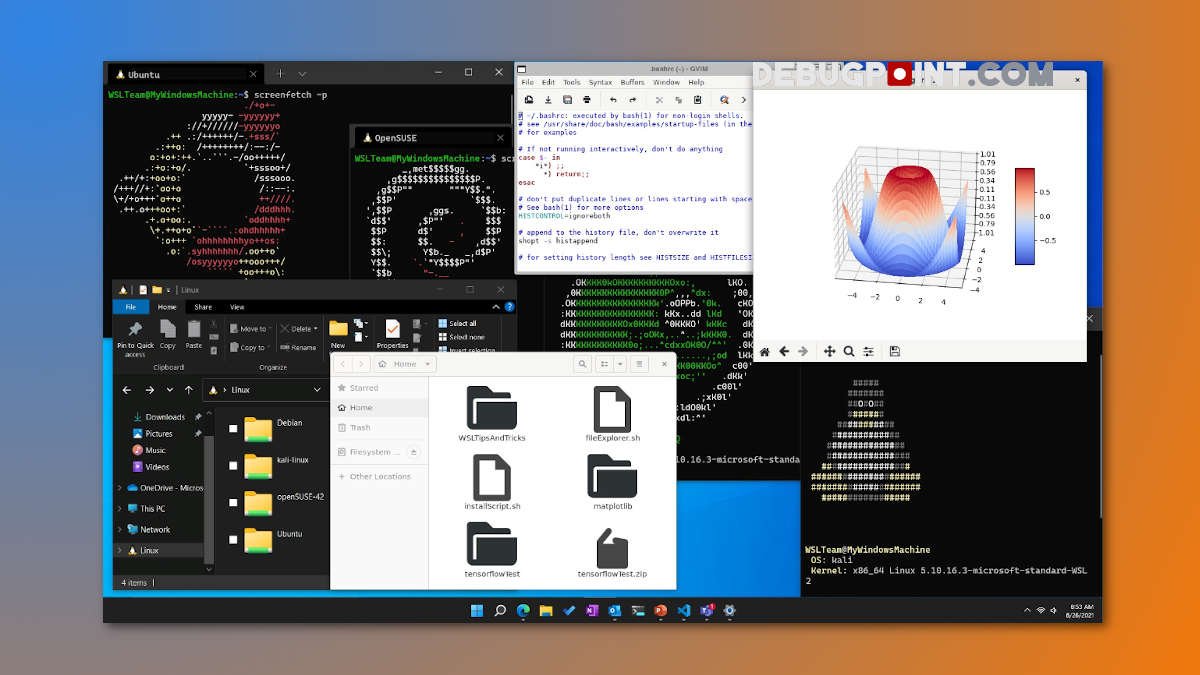Viewport: 1200px width, 675px height.
Task: Open the Buffers menu in GVIM
Action: pyautogui.click(x=632, y=82)
